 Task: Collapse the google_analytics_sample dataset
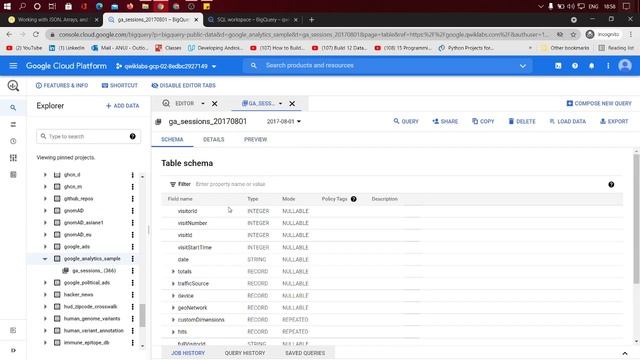pyautogui.click(x=45, y=259)
